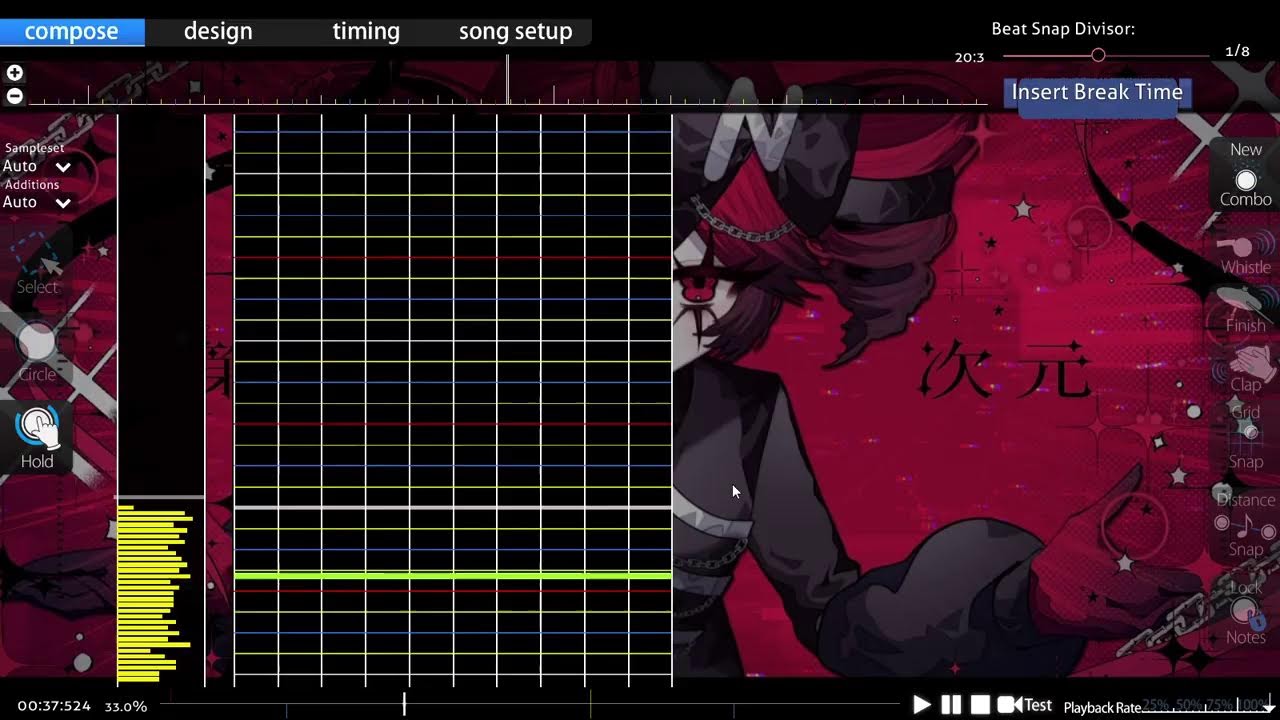The image size is (1280, 720).
Task: Switch to the compose tab
Action: click(72, 32)
